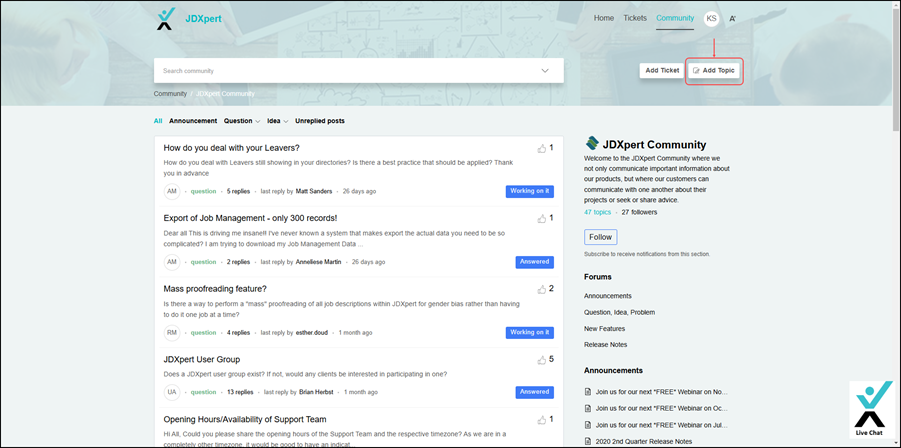Click into the Search community field
901x448 pixels.
[x=340, y=71]
